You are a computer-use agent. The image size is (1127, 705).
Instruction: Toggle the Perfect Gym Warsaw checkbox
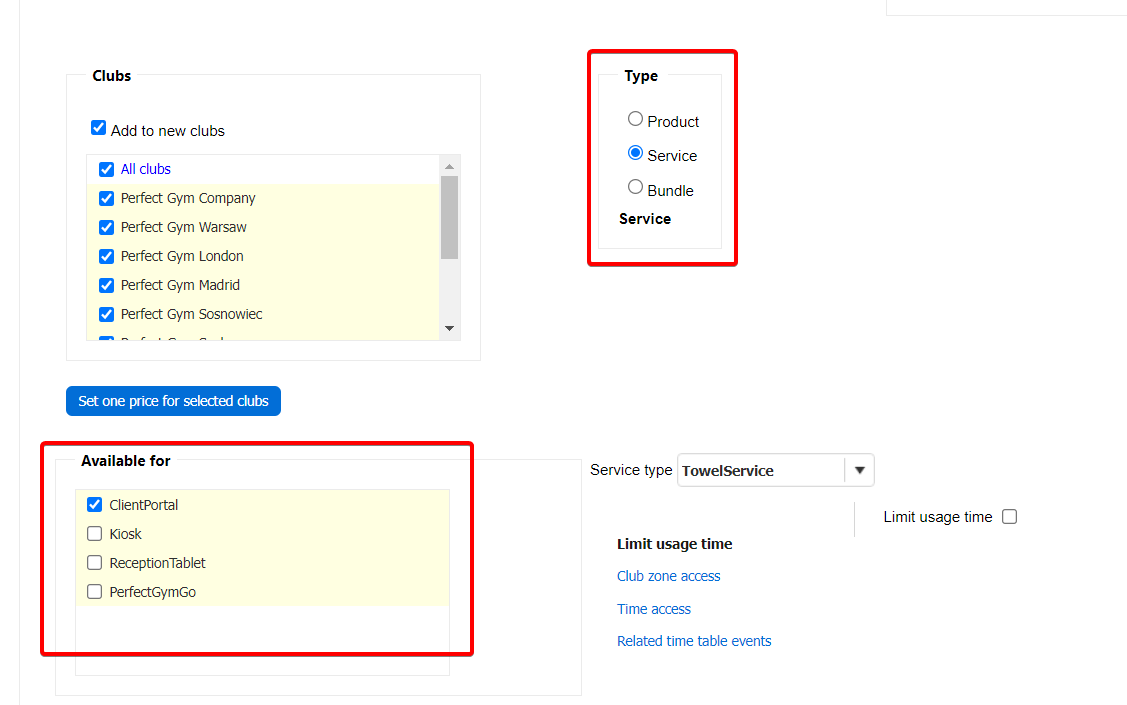(107, 228)
